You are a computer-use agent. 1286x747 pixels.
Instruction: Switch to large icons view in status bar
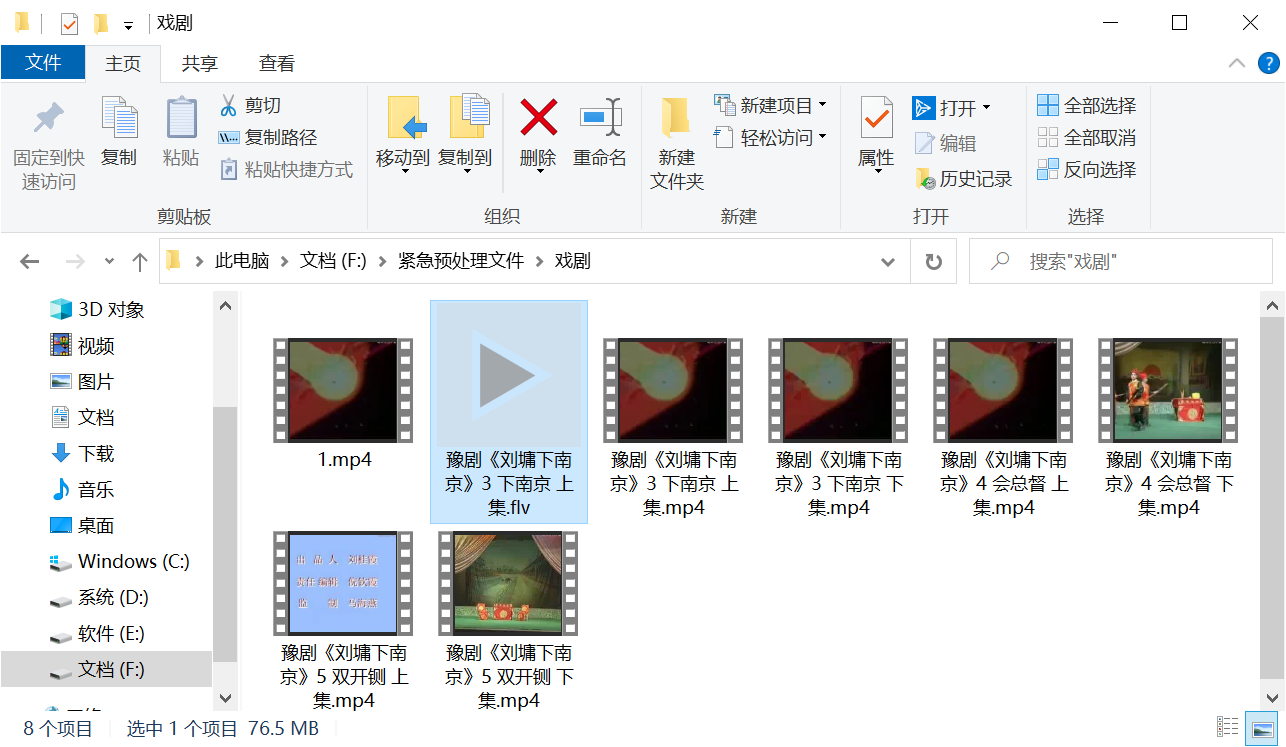coord(1263,728)
